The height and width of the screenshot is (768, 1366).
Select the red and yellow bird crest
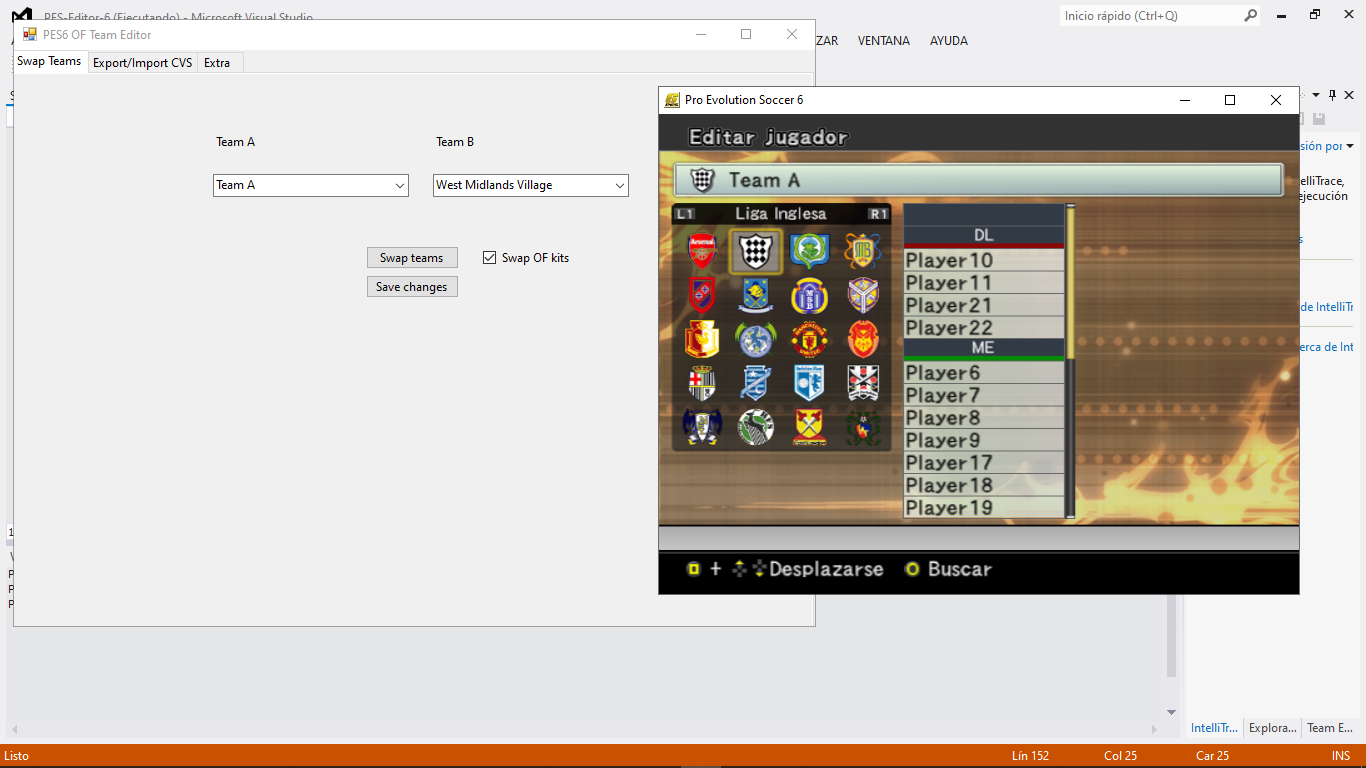click(702, 339)
